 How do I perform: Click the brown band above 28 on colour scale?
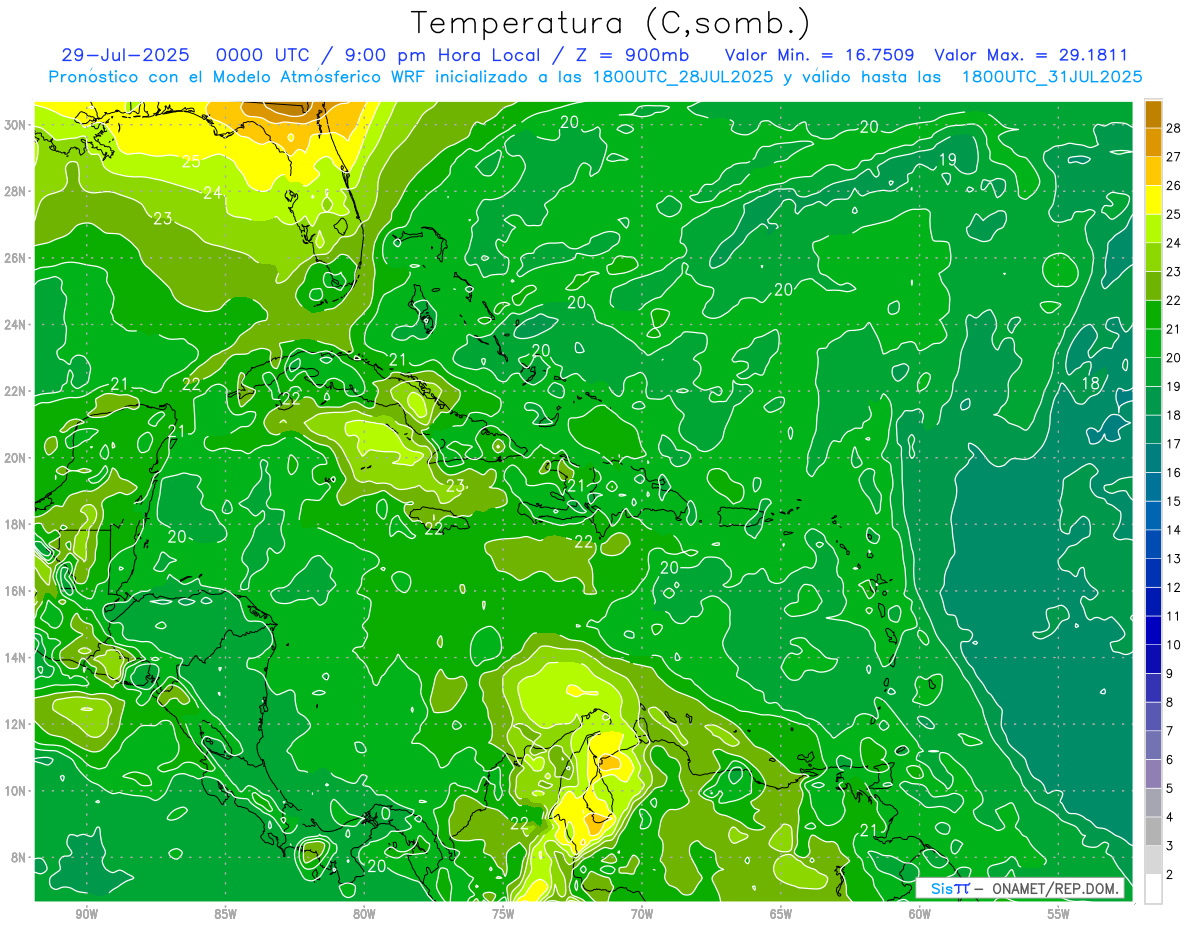click(x=1153, y=113)
